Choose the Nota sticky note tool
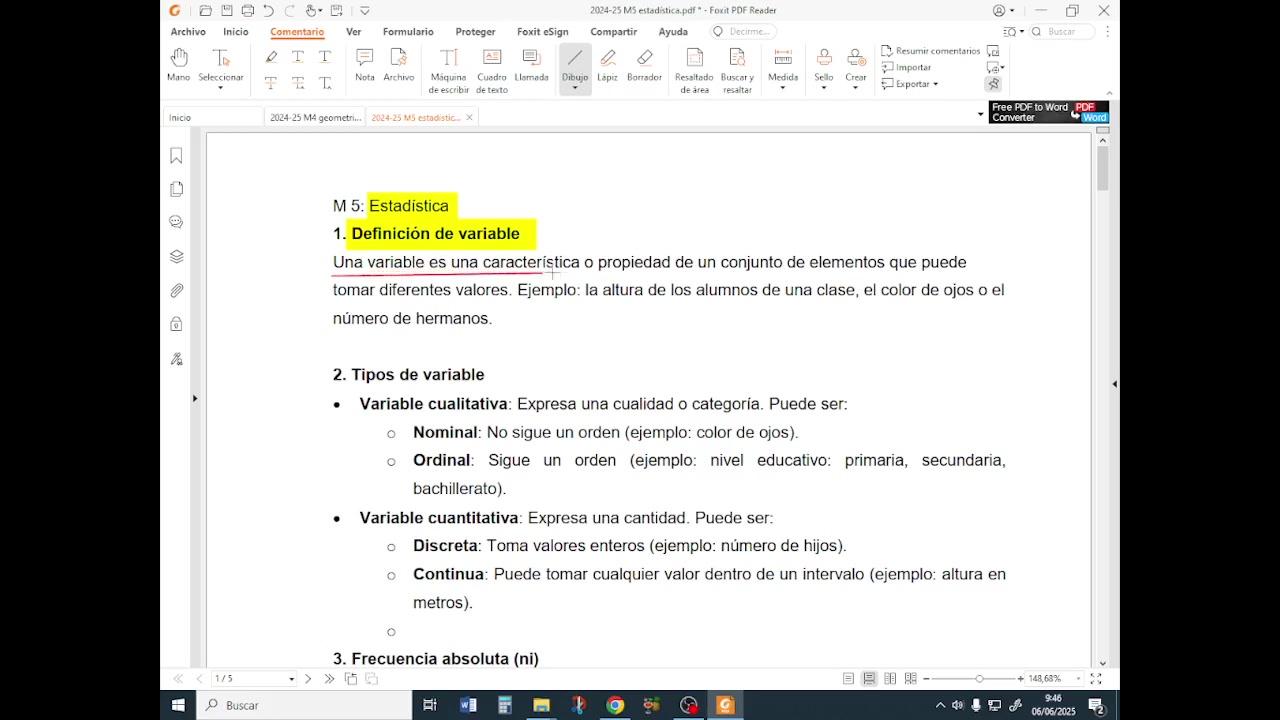This screenshot has width=1280, height=720. 365,65
